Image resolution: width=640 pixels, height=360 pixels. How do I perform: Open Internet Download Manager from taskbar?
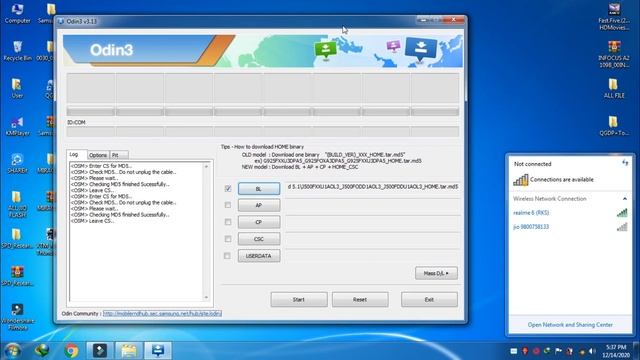tap(42, 351)
